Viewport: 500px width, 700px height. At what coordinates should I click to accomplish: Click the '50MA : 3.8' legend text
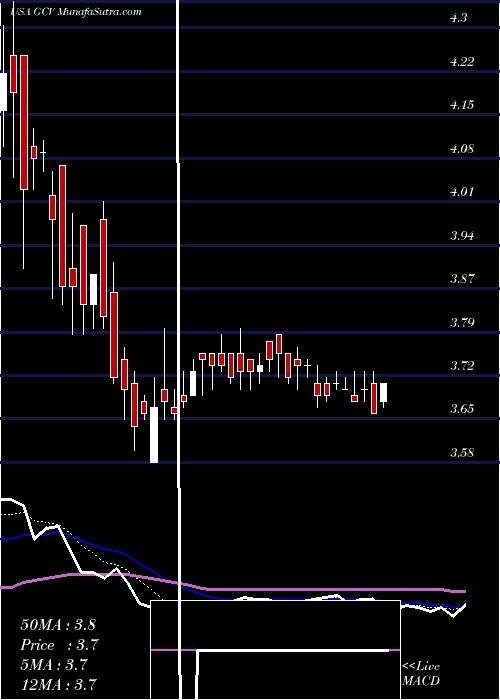[58, 625]
